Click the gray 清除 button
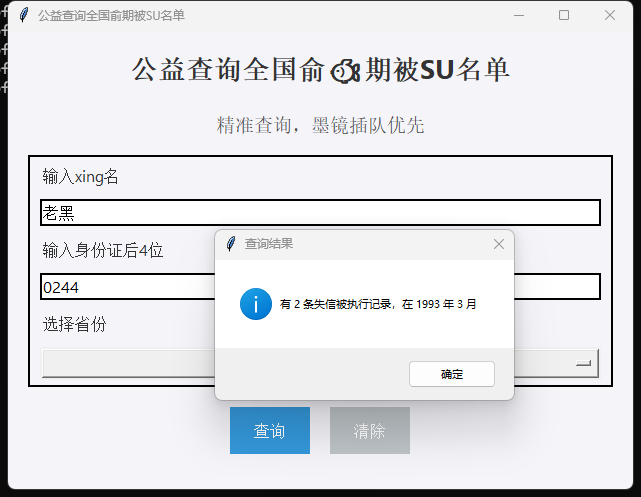 [x=370, y=431]
